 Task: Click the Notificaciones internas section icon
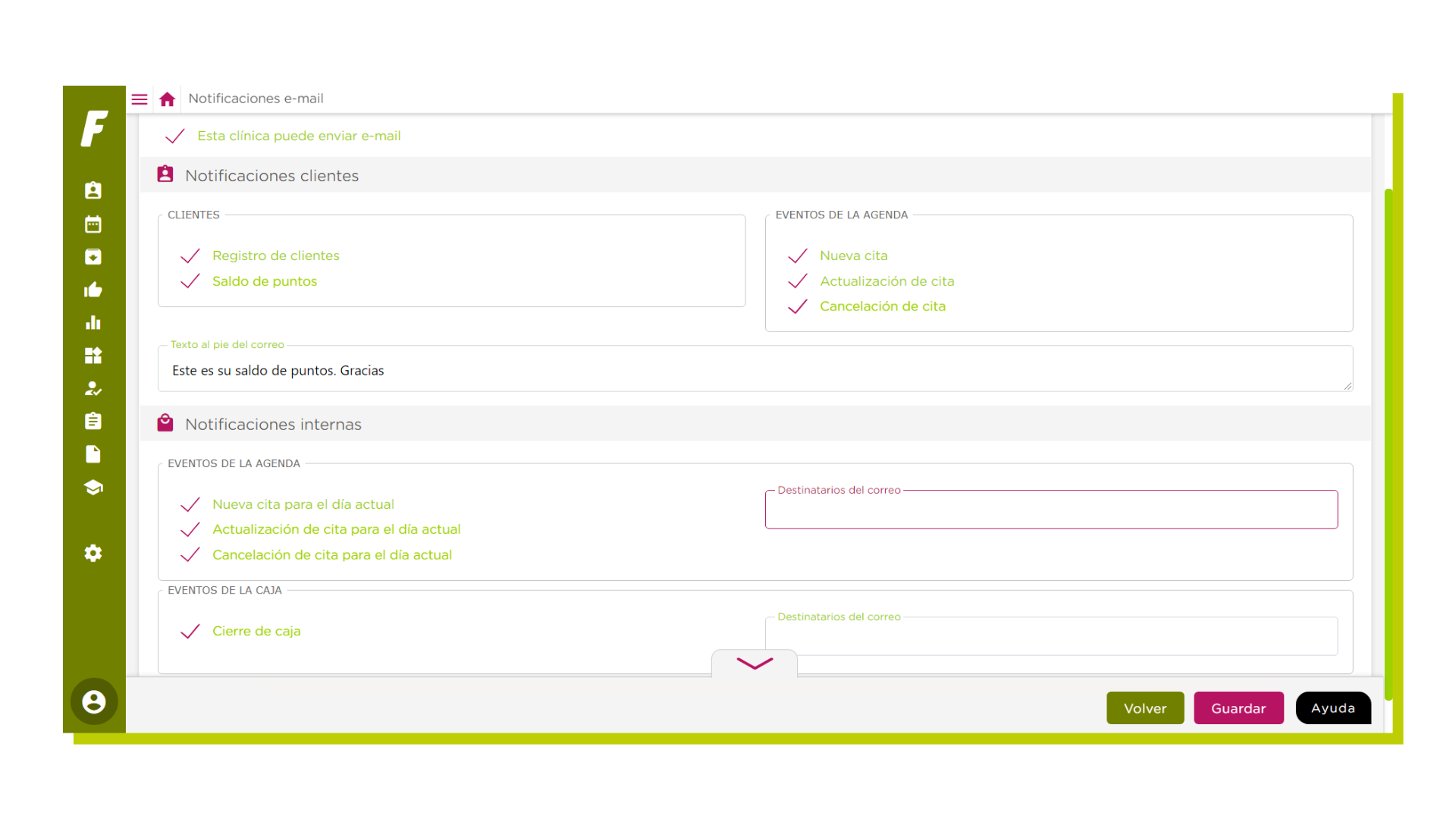[x=165, y=423]
